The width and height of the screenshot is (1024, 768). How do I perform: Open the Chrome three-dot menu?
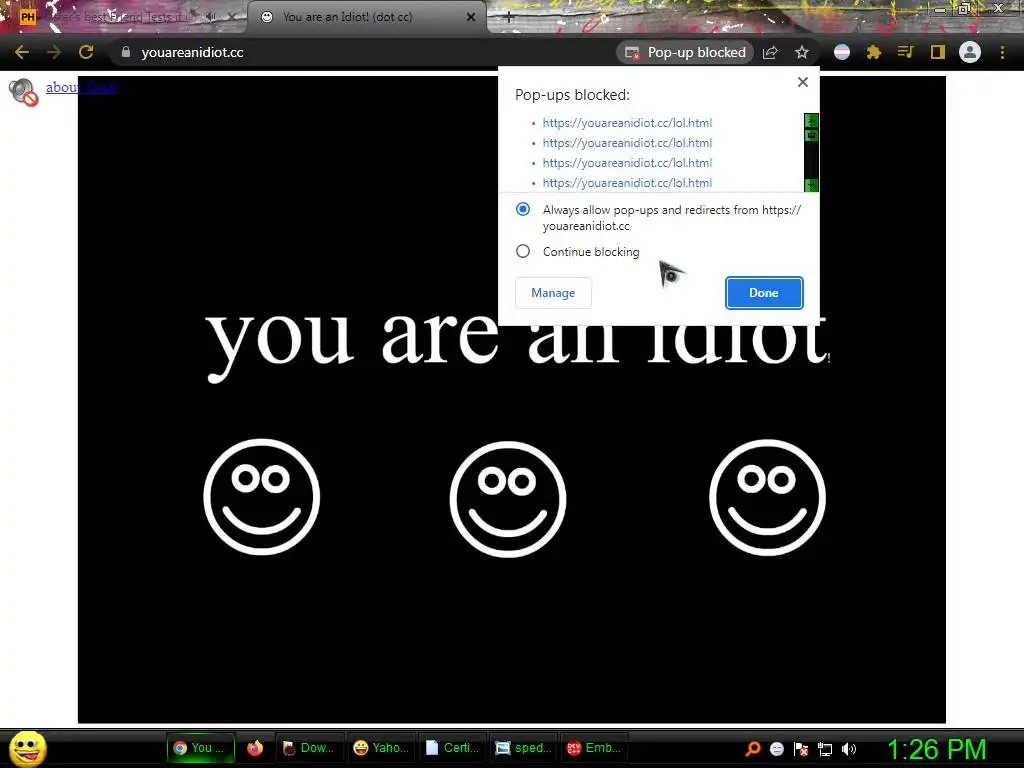coord(1002,52)
